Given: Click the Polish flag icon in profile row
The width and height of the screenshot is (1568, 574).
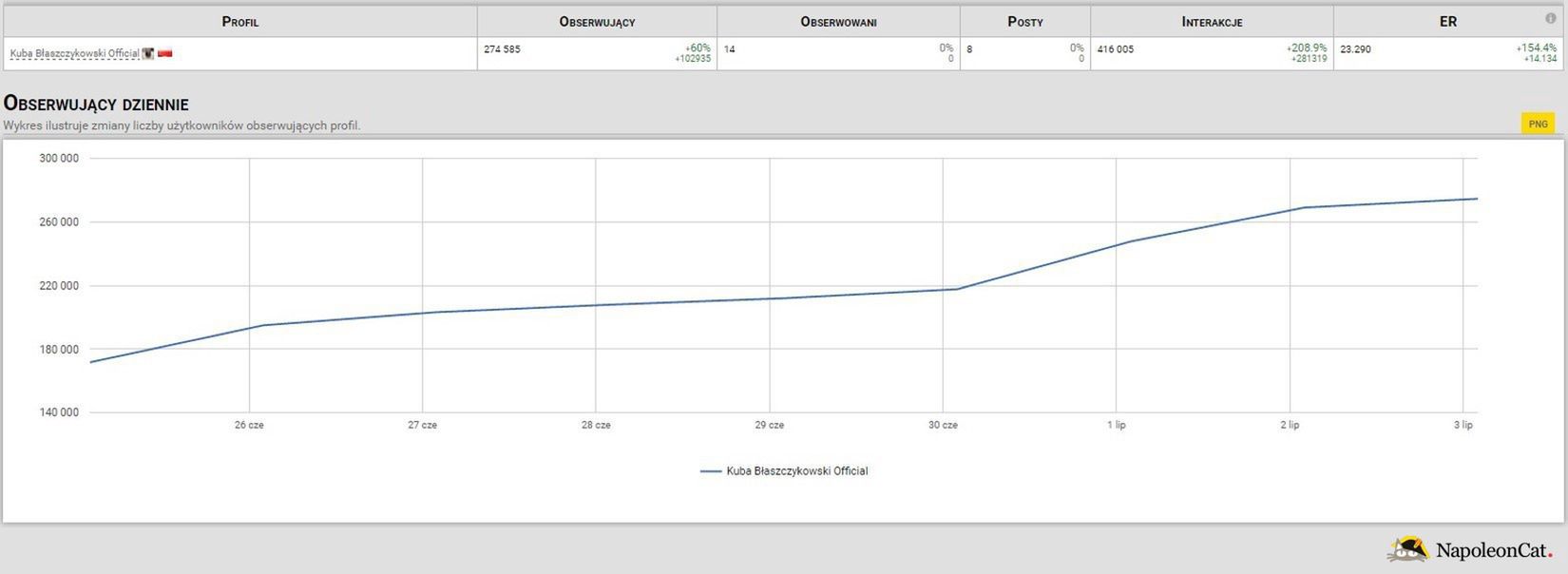Looking at the screenshot, I should (x=165, y=54).
